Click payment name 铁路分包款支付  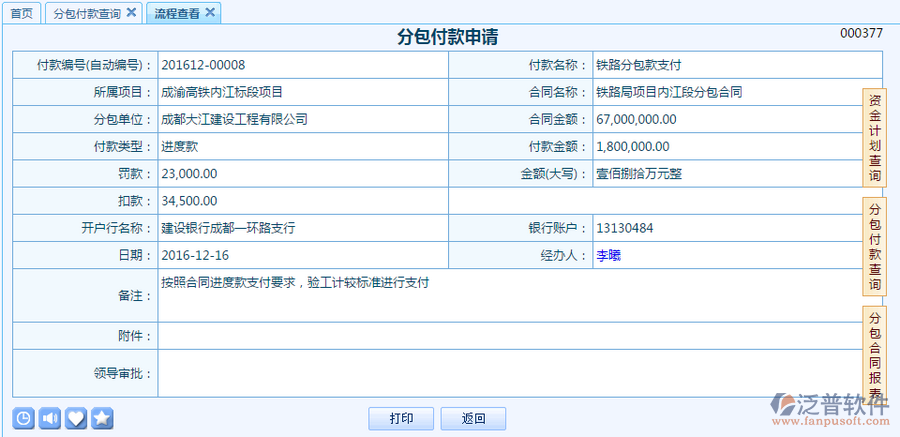639,65
